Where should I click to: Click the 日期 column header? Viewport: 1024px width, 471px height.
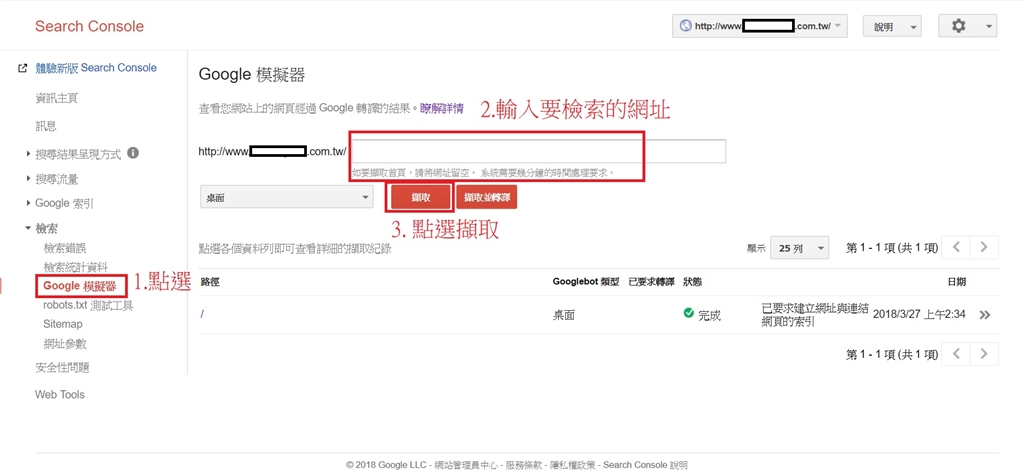click(x=957, y=282)
